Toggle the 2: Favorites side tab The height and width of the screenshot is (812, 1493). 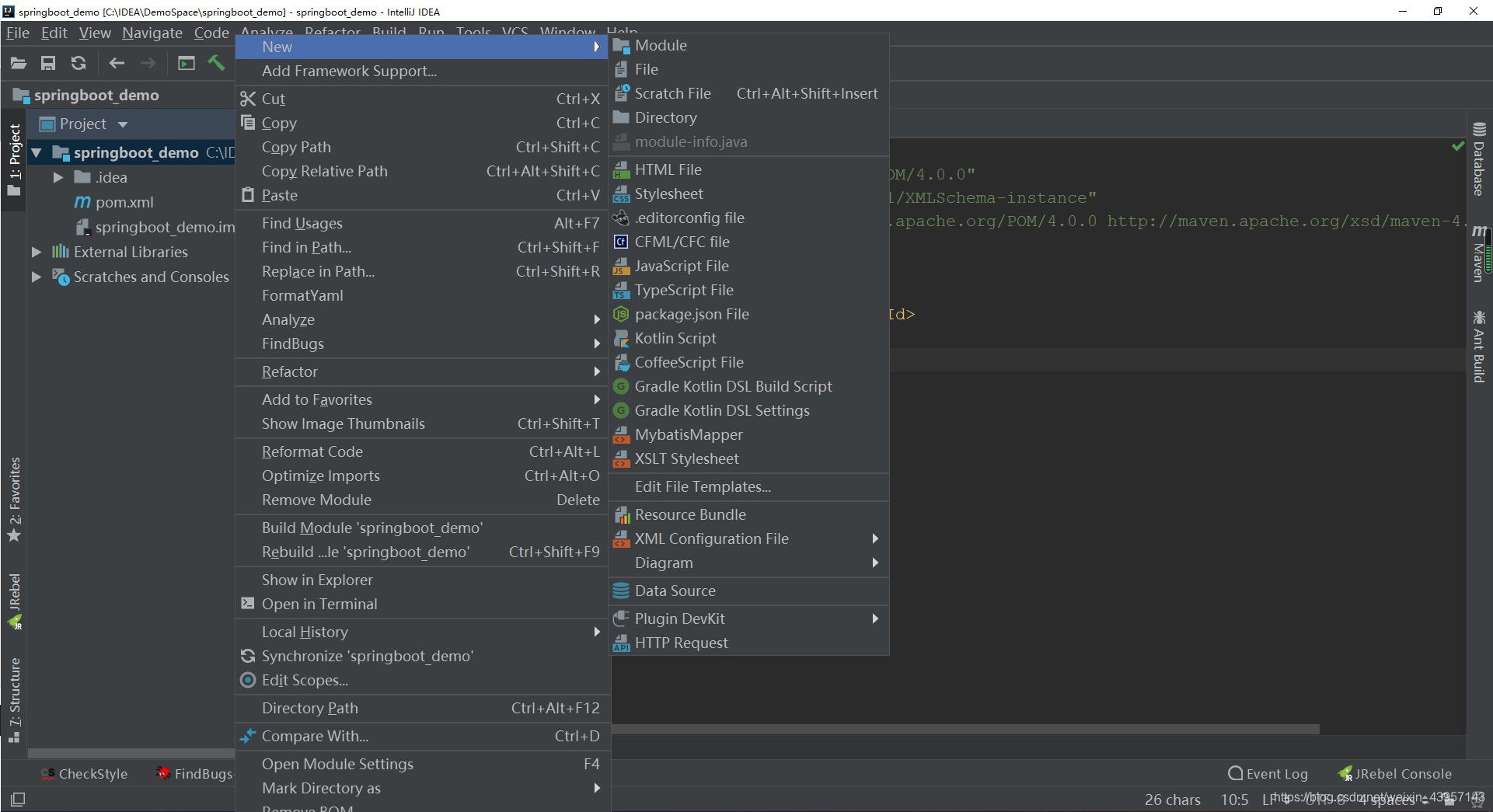point(15,500)
